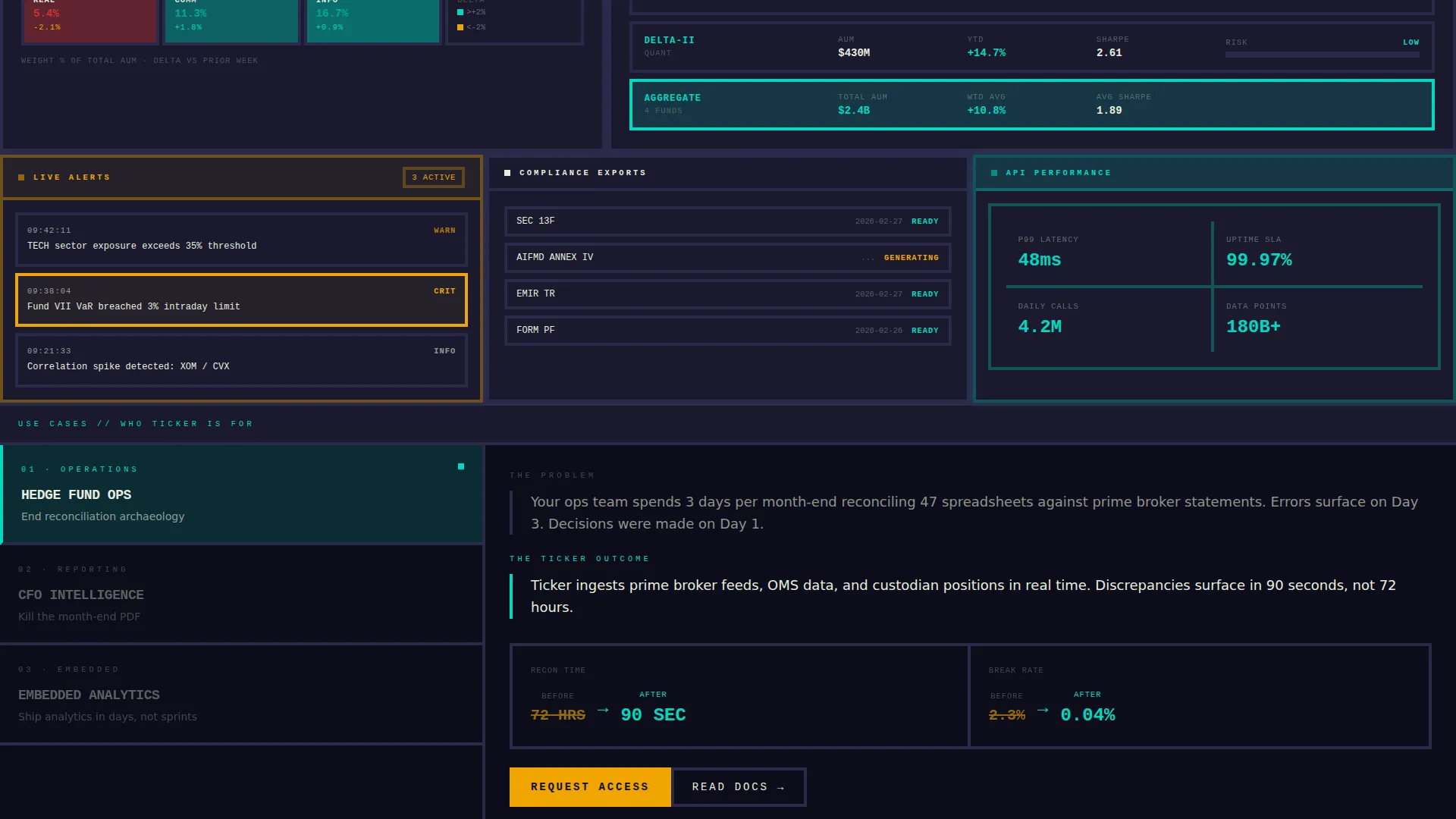Open the TECH sector exposure warning alert
Viewport: 1456px width, 819px height.
coord(241,239)
